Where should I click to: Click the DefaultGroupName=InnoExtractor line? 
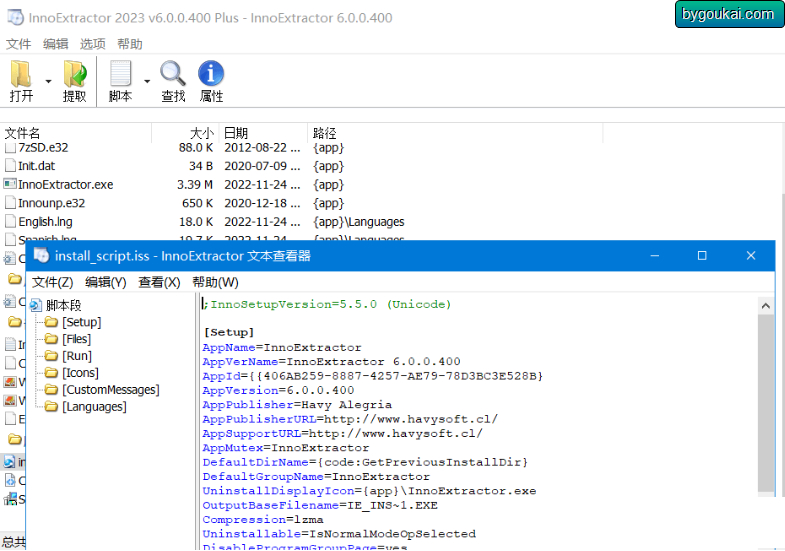pos(316,476)
